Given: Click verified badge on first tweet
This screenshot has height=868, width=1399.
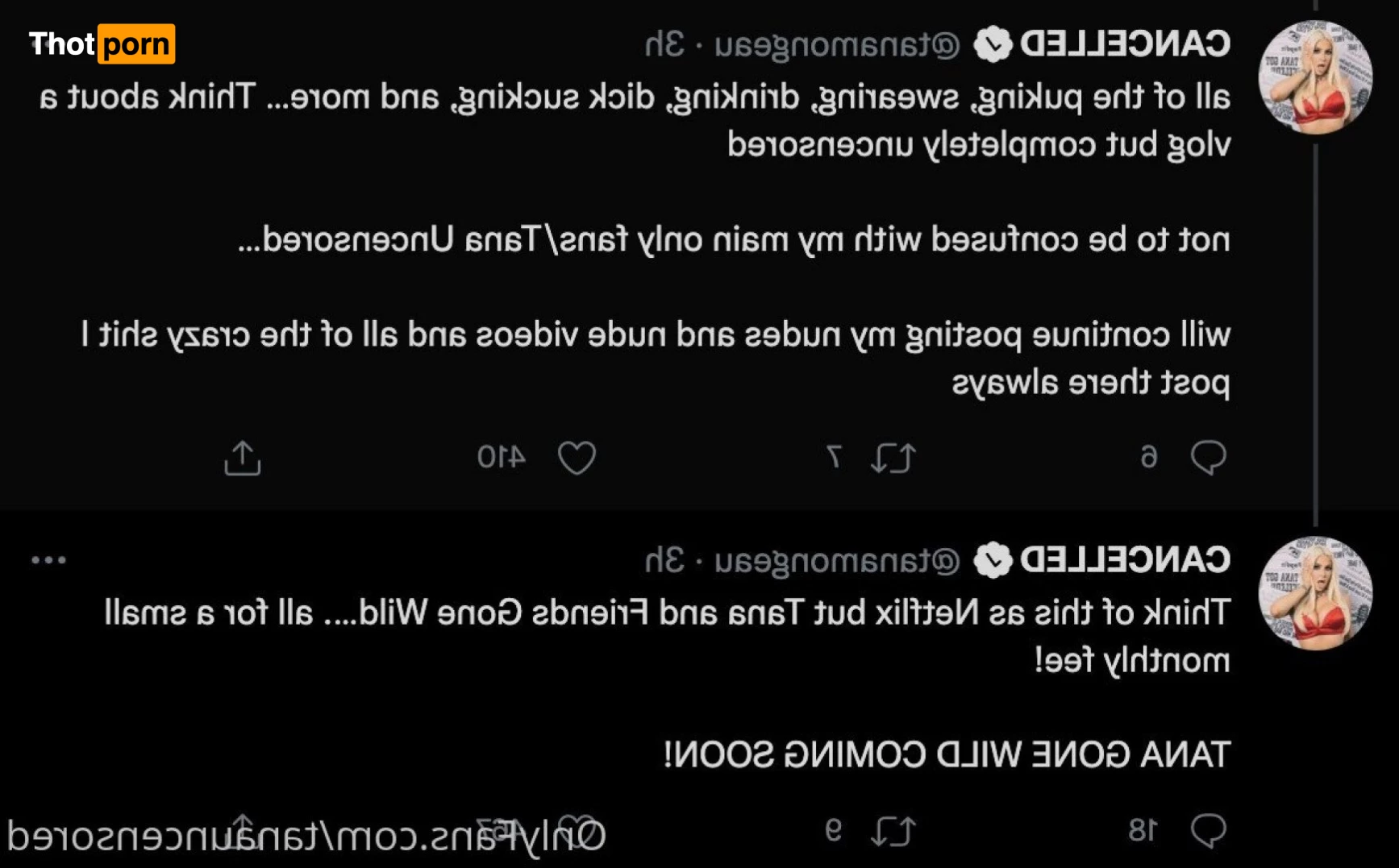Looking at the screenshot, I should click(x=993, y=44).
